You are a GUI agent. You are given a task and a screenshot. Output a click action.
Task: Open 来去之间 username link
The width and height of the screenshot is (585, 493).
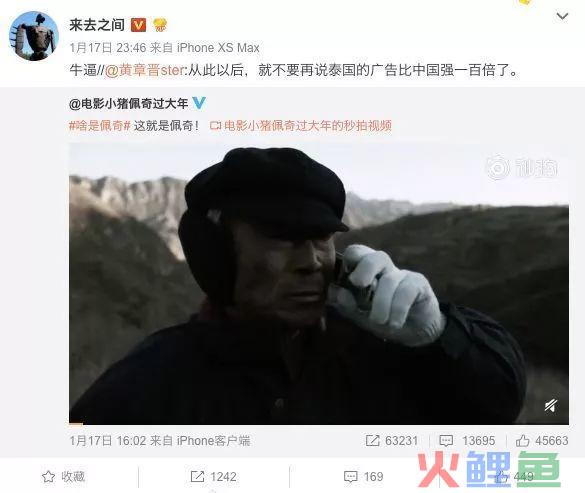pyautogui.click(x=97, y=25)
